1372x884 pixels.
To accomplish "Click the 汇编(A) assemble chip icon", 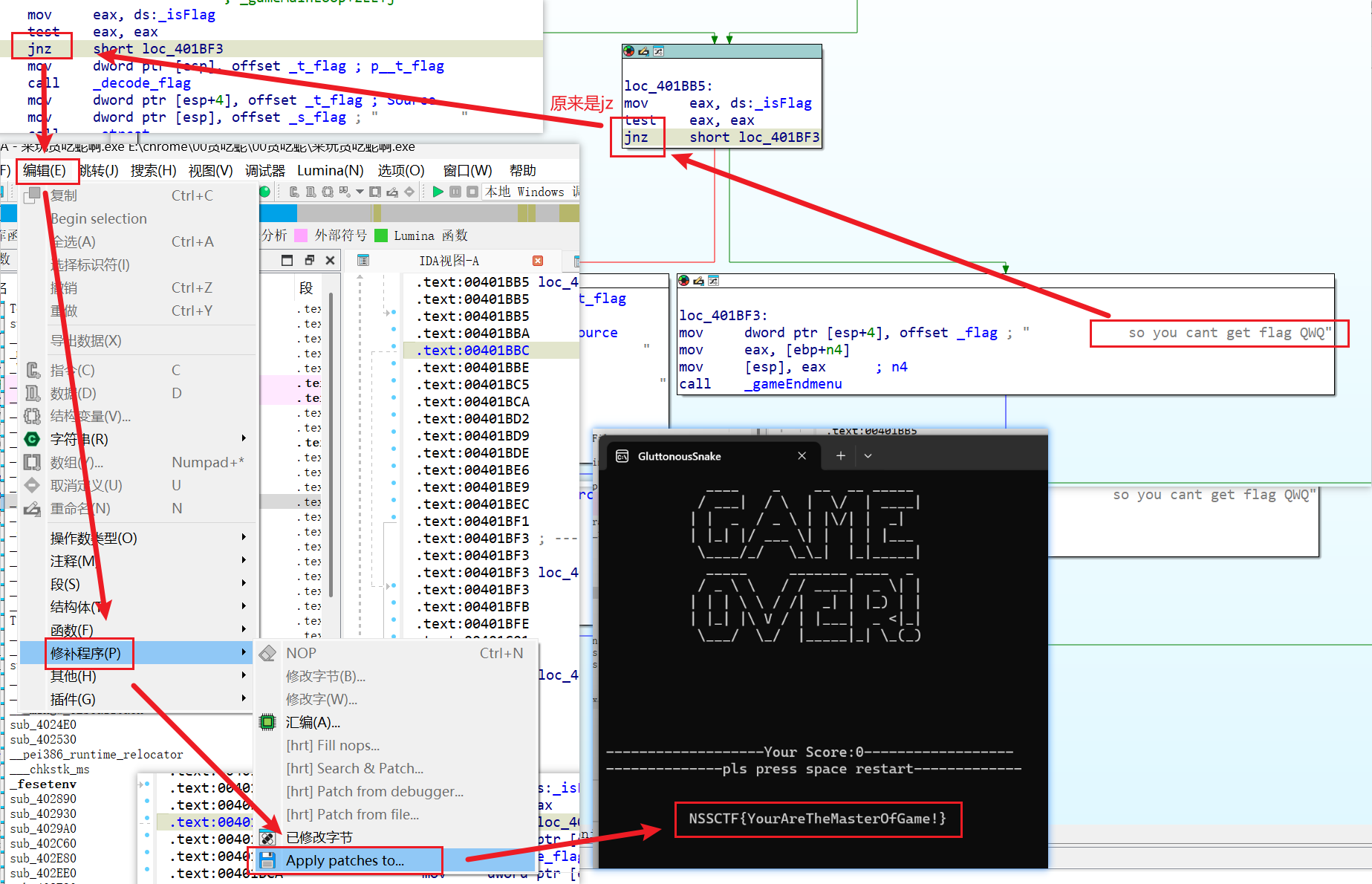I will [x=267, y=722].
